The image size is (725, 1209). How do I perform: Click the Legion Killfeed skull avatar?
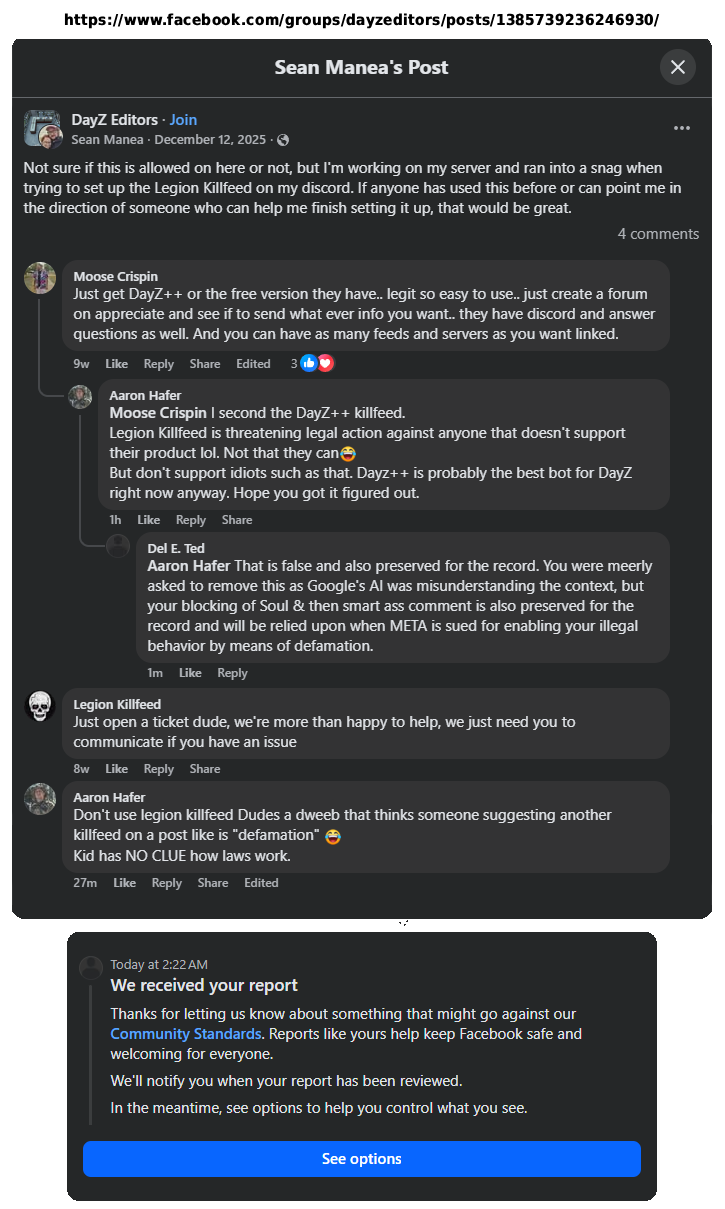tap(40, 706)
